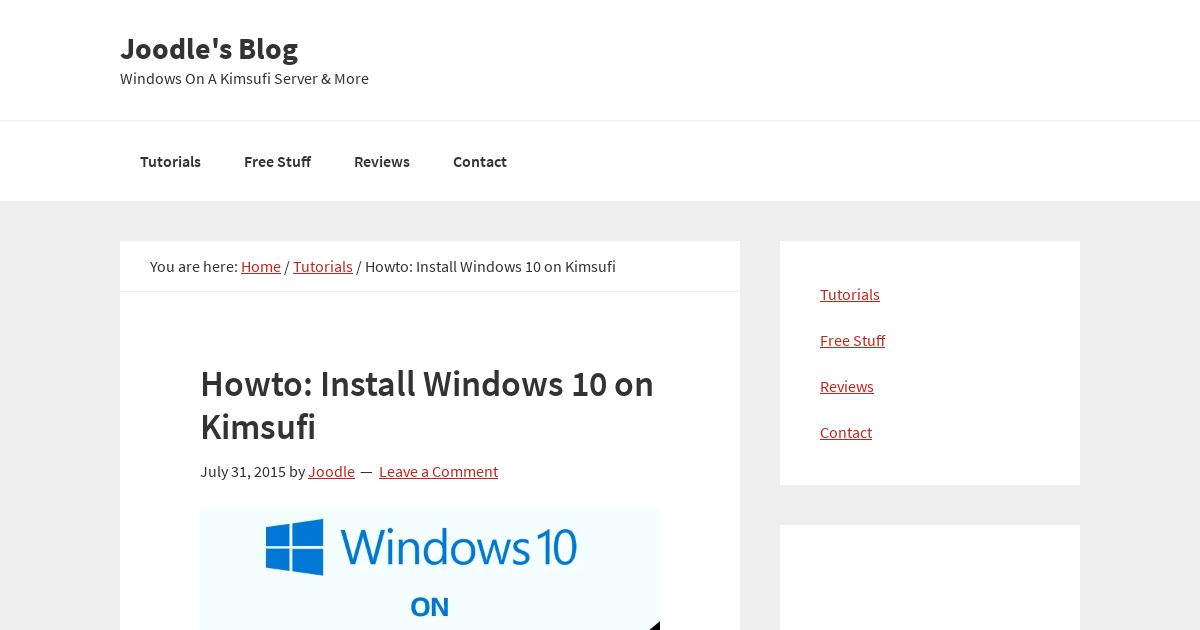
Task: Open Contact in the top navigation
Action: tap(480, 161)
